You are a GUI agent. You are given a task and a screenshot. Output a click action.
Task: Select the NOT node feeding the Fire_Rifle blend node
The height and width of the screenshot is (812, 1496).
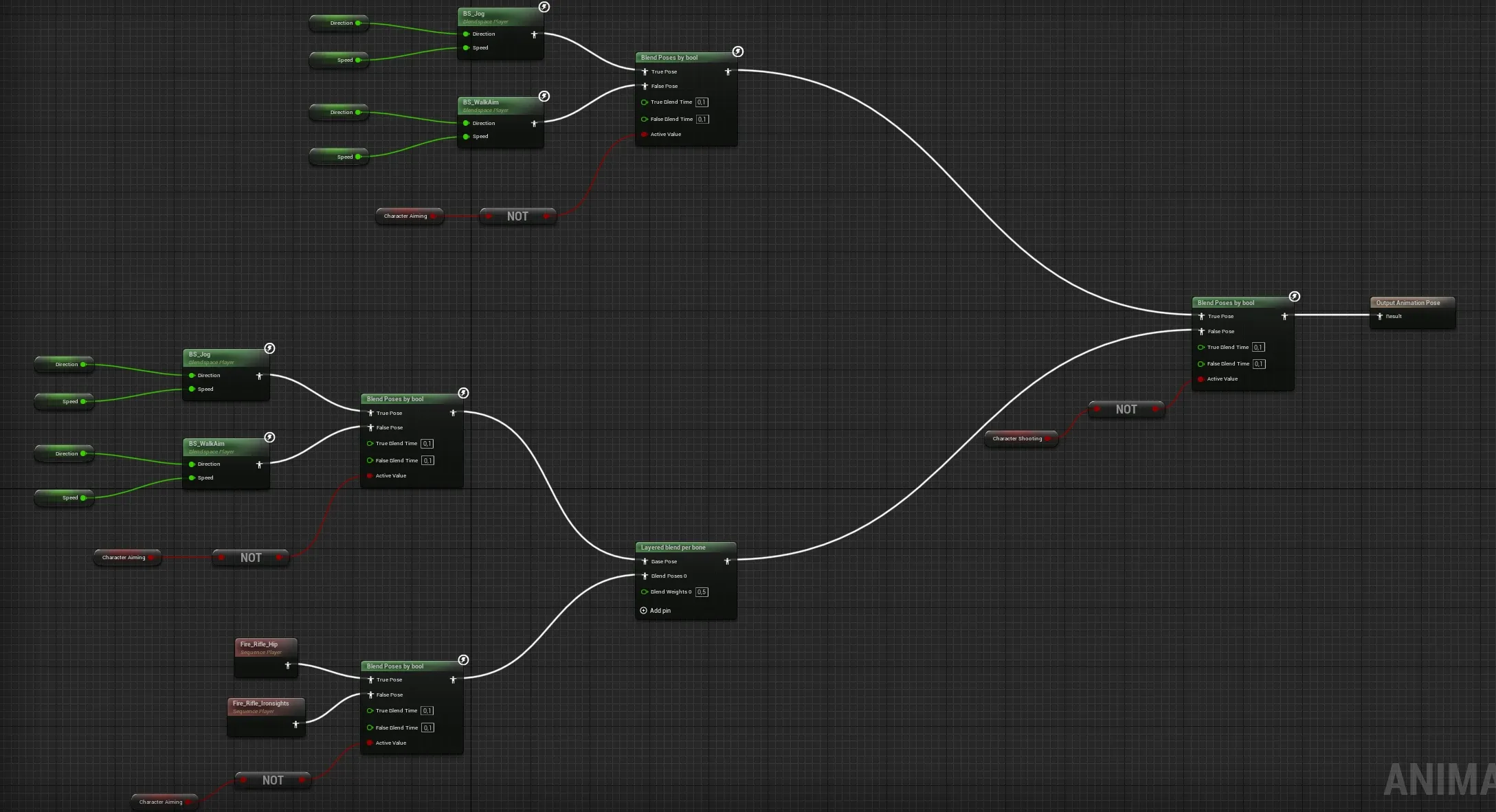point(273,780)
